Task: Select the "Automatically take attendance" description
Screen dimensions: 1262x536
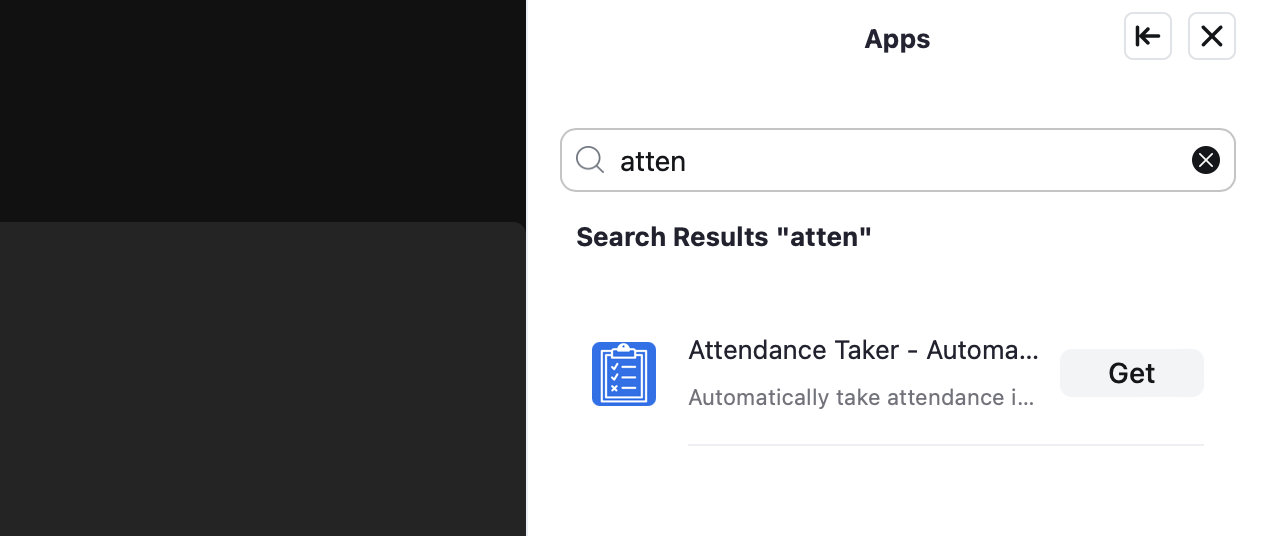Action: point(861,397)
